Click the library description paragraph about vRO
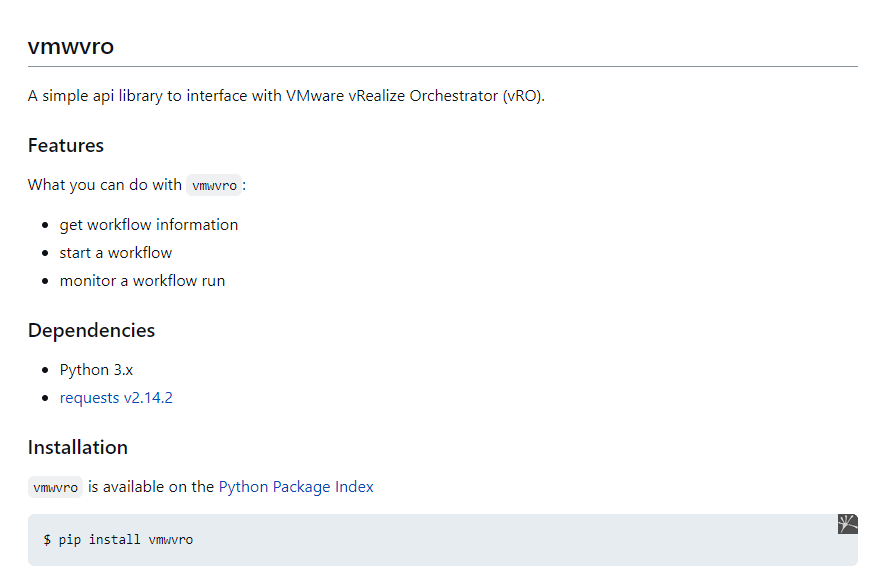This screenshot has width=883, height=582. (x=286, y=96)
